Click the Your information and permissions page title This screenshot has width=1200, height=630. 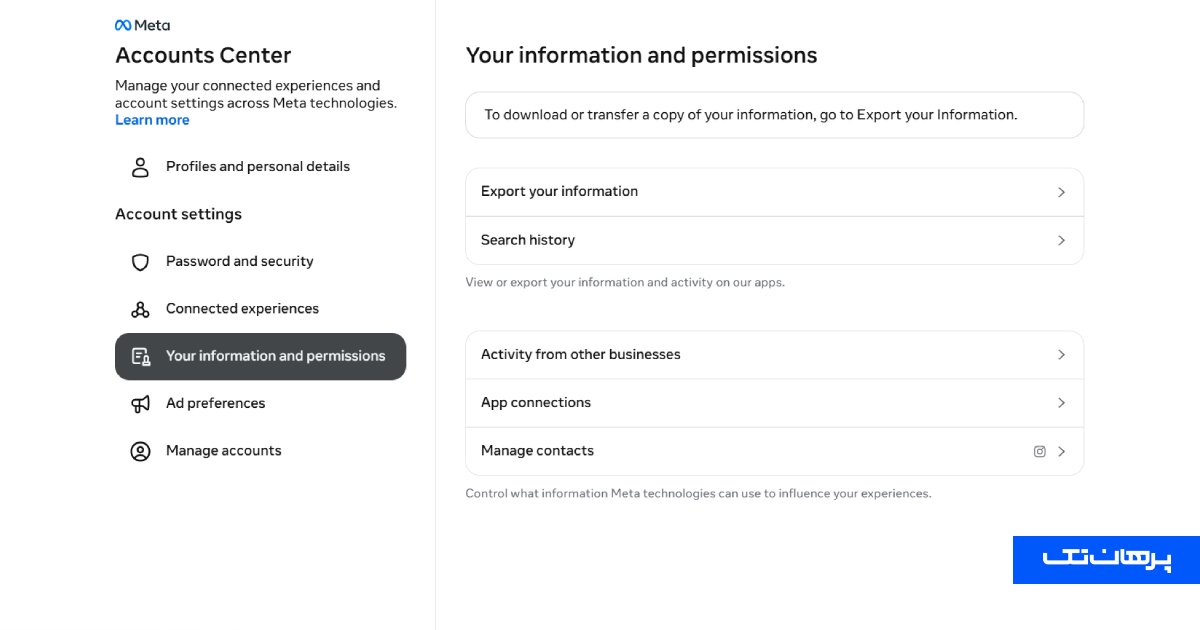(641, 55)
